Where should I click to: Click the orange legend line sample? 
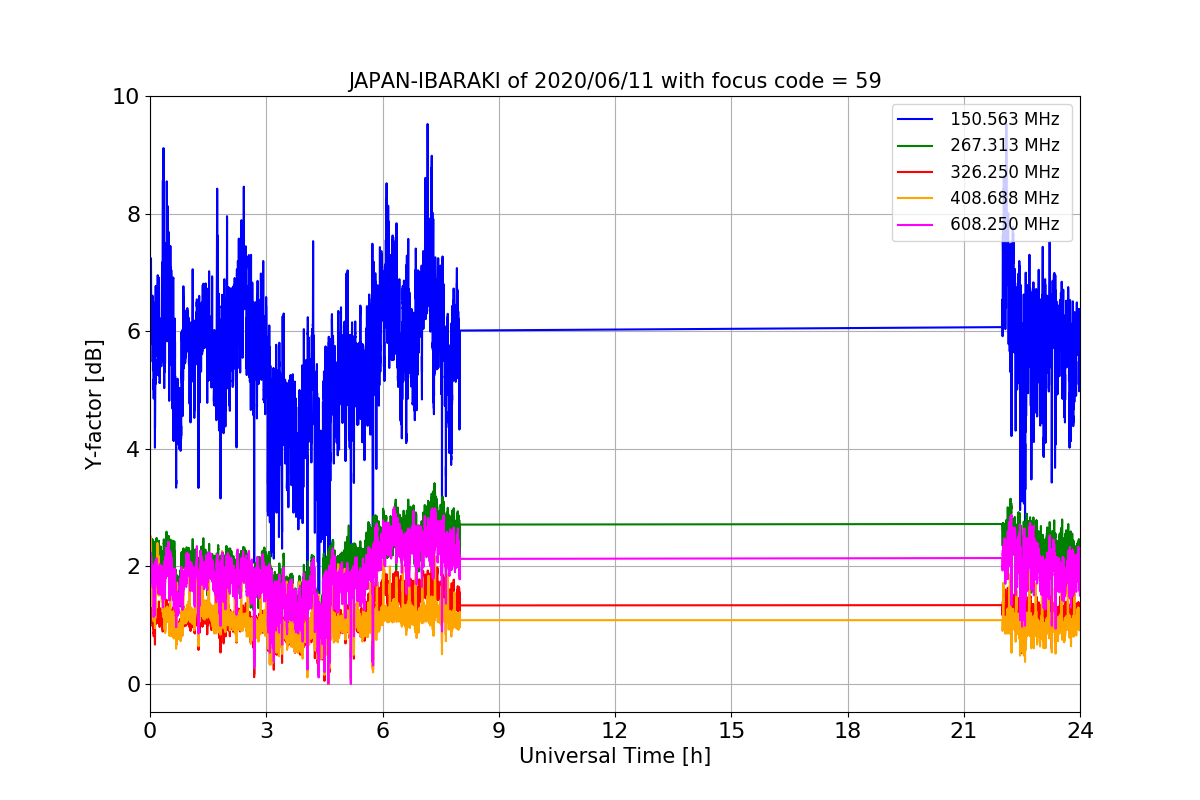[917, 198]
